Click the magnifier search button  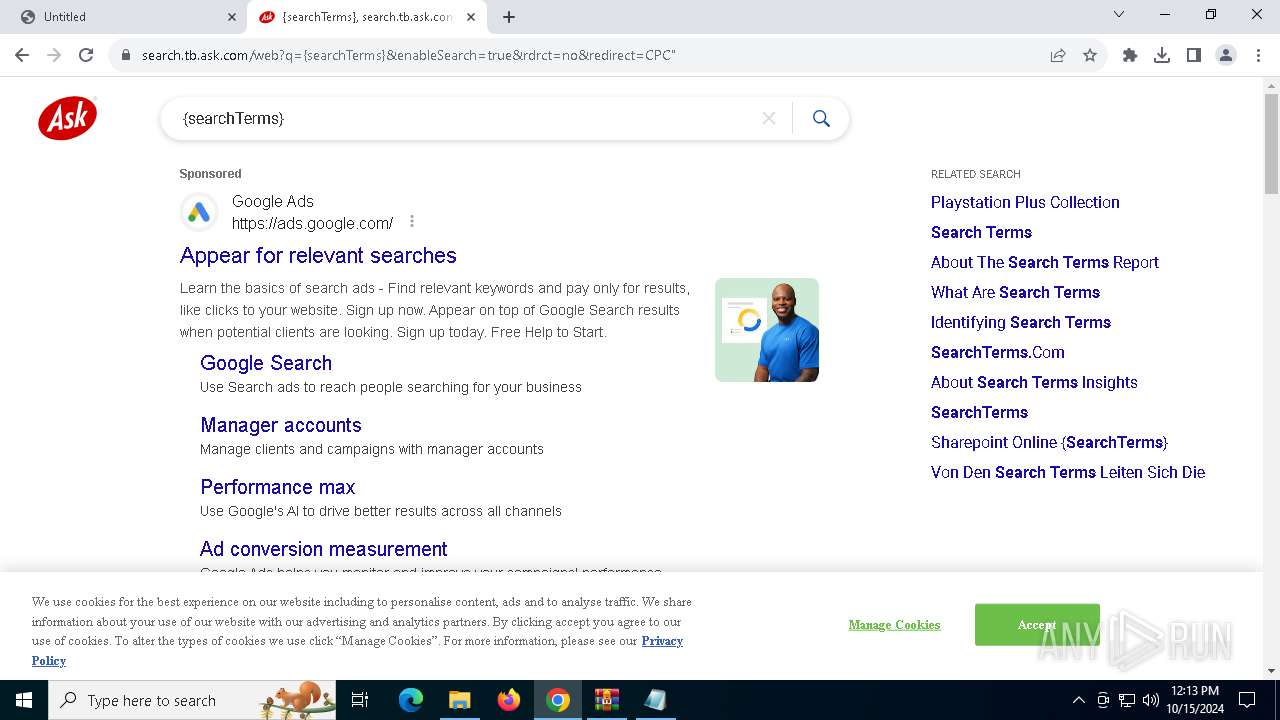(821, 119)
